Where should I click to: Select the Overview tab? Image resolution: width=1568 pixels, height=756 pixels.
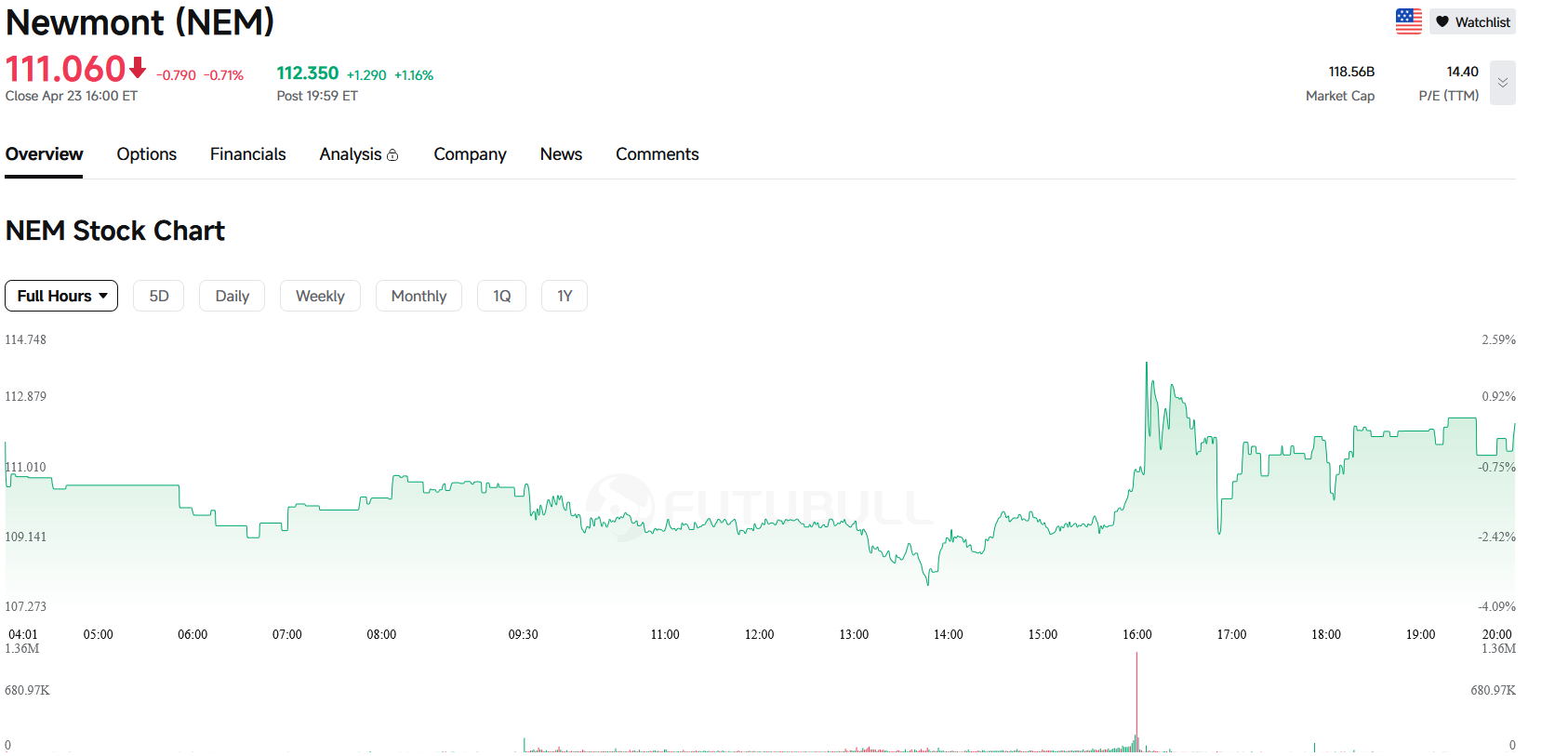(x=44, y=154)
